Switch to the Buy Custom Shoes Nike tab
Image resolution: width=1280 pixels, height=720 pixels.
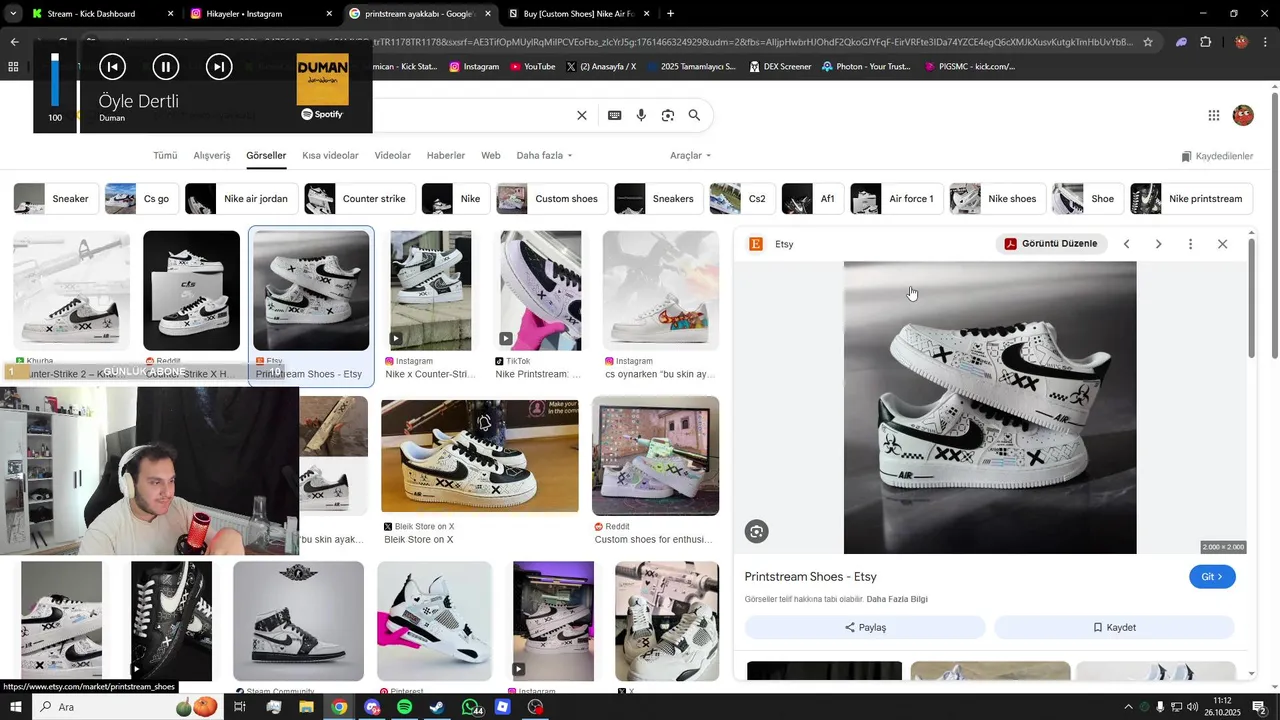click(578, 14)
